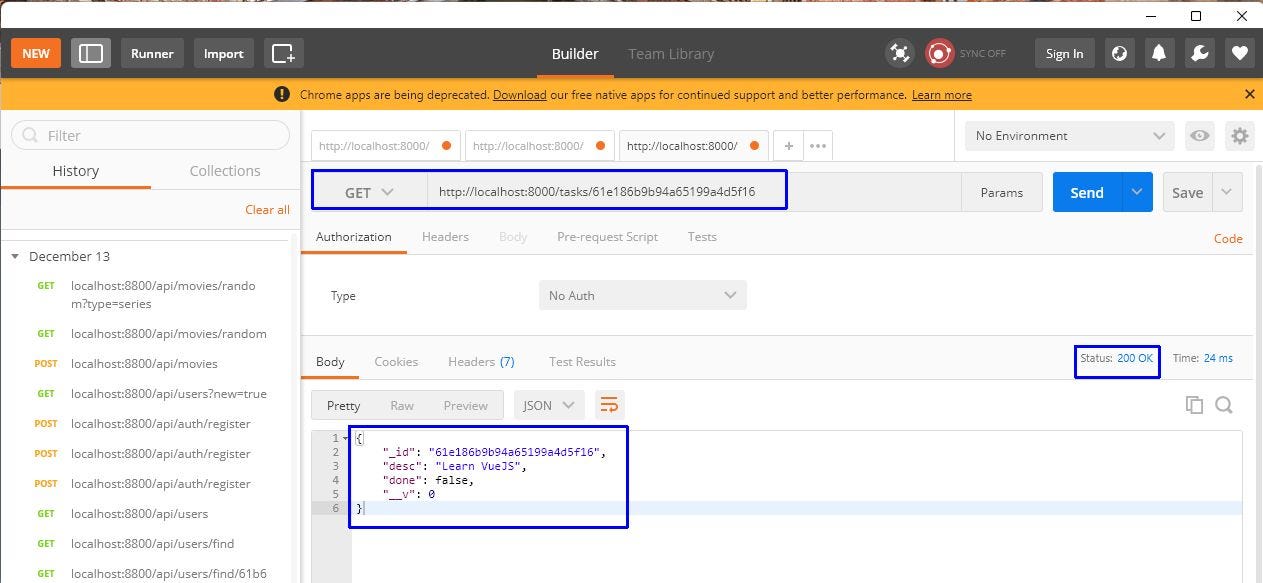The height and width of the screenshot is (583, 1263).
Task: Click the Filter search field
Action: tap(150, 135)
